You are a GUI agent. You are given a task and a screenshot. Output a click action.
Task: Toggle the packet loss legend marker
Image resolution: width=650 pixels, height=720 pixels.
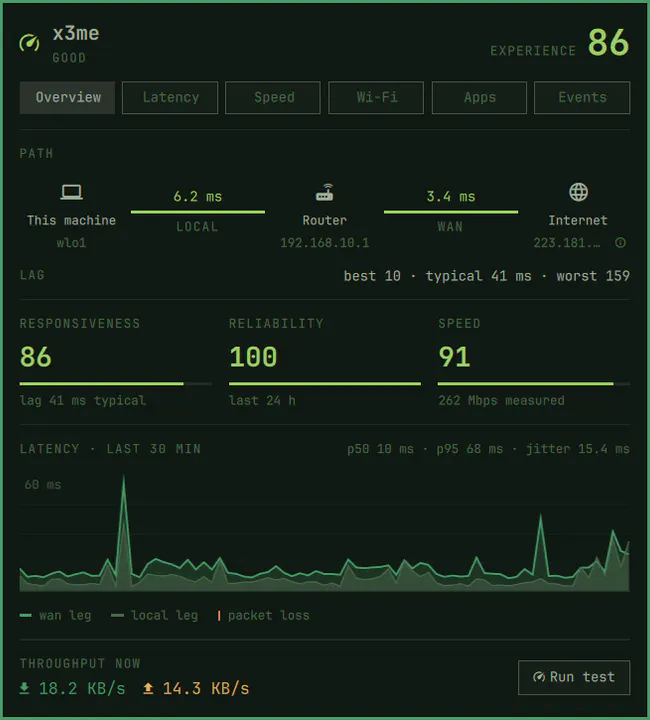click(263, 615)
